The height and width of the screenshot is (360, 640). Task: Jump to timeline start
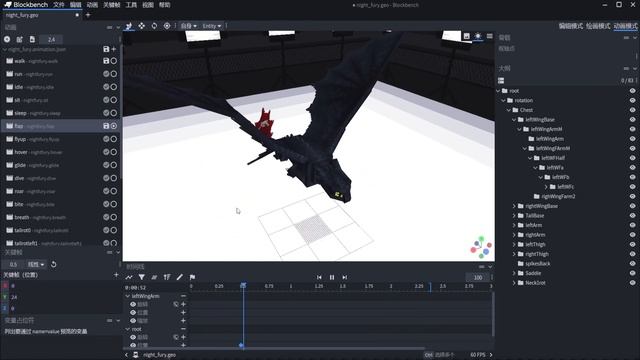click(x=319, y=277)
